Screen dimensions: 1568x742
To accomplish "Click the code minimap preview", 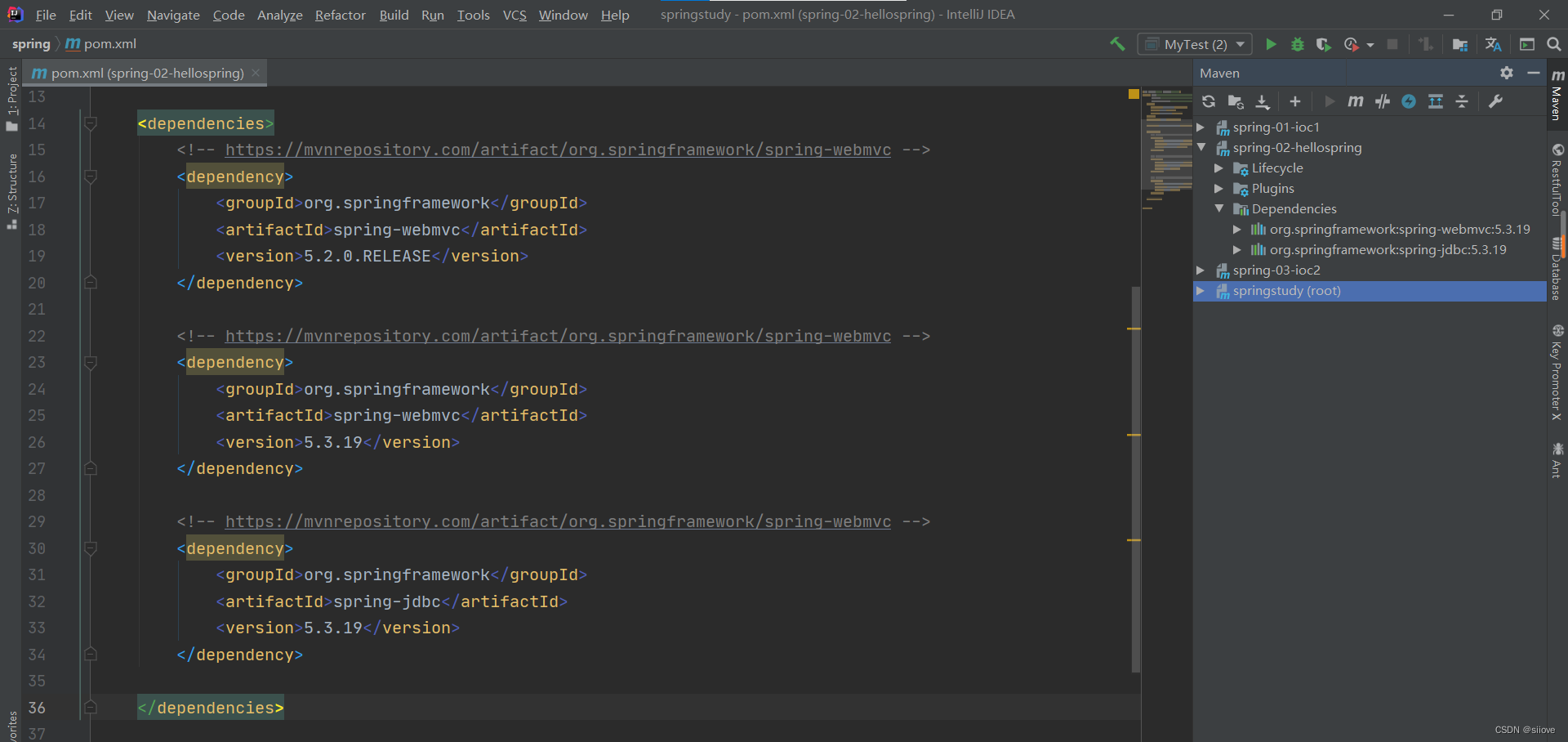I will [1167, 150].
